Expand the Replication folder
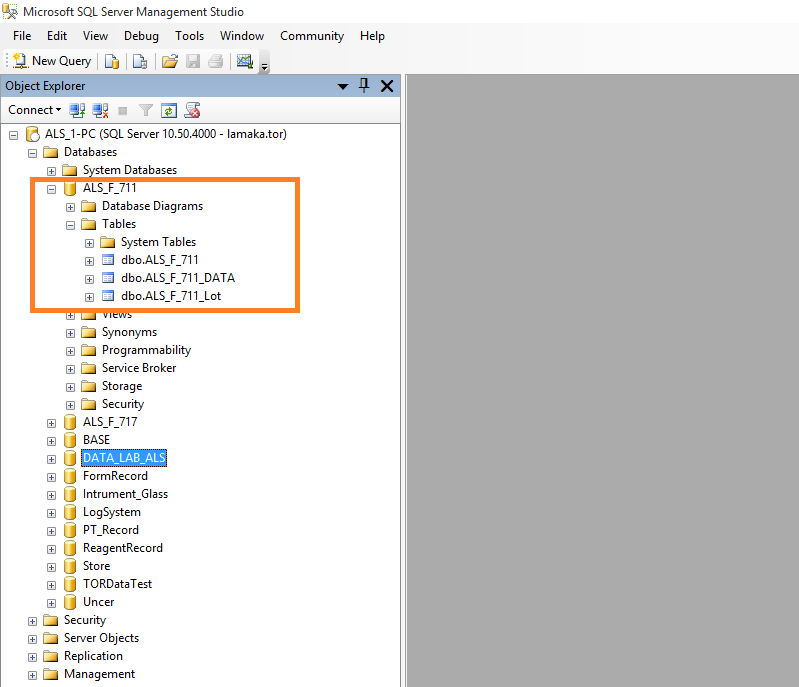Viewport: 799px width, 687px height. point(33,657)
